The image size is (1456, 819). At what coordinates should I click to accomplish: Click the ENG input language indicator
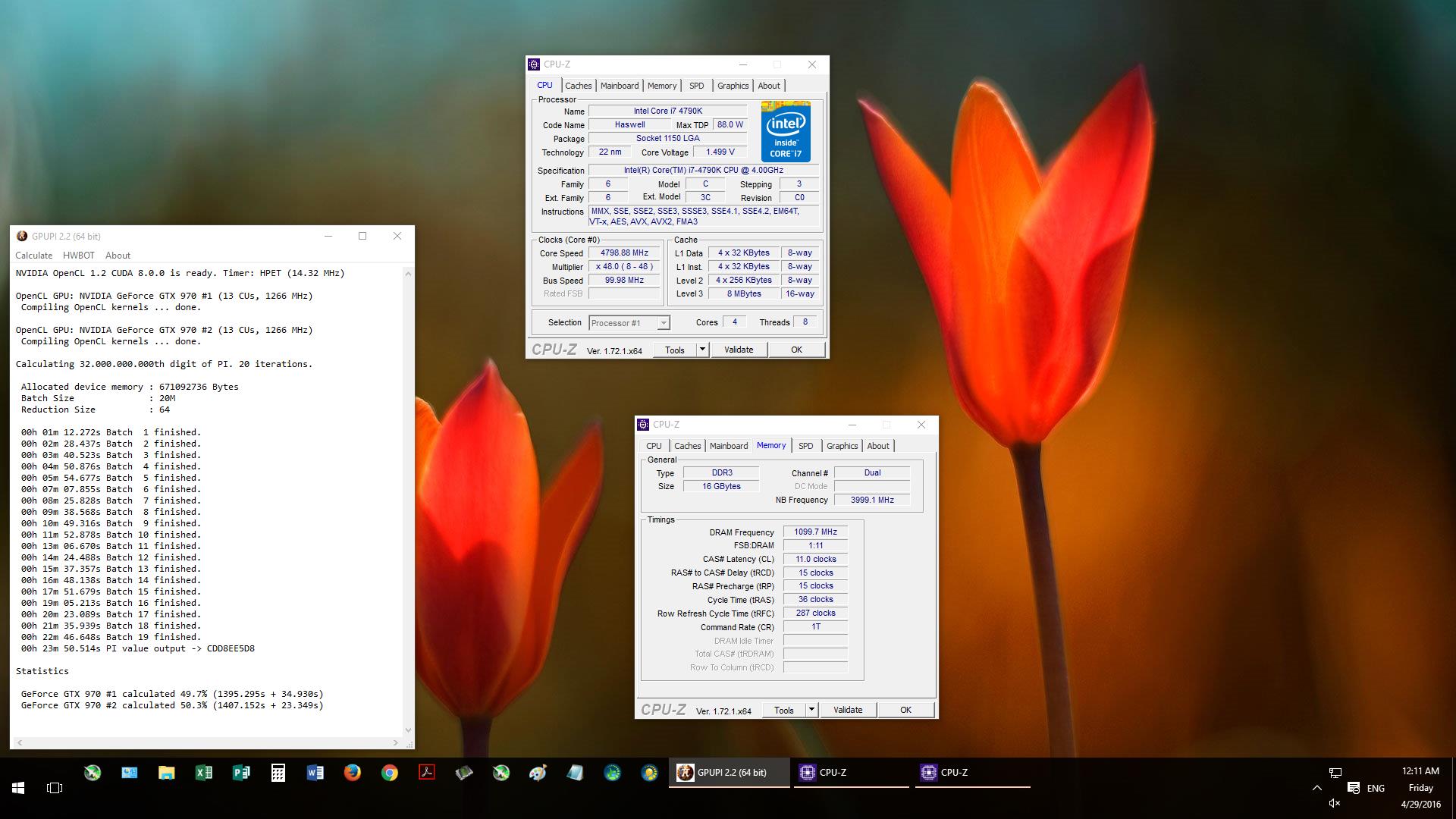pos(1376,788)
